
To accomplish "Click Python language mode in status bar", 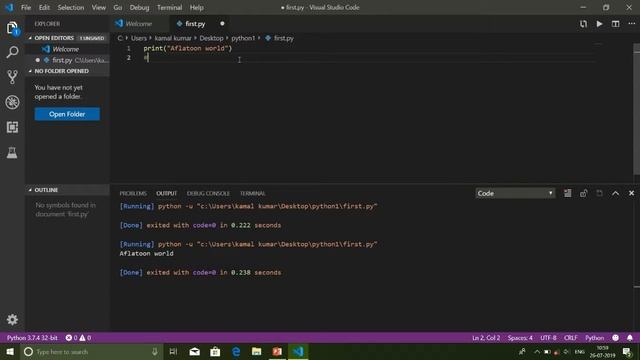I will click(x=594, y=338).
